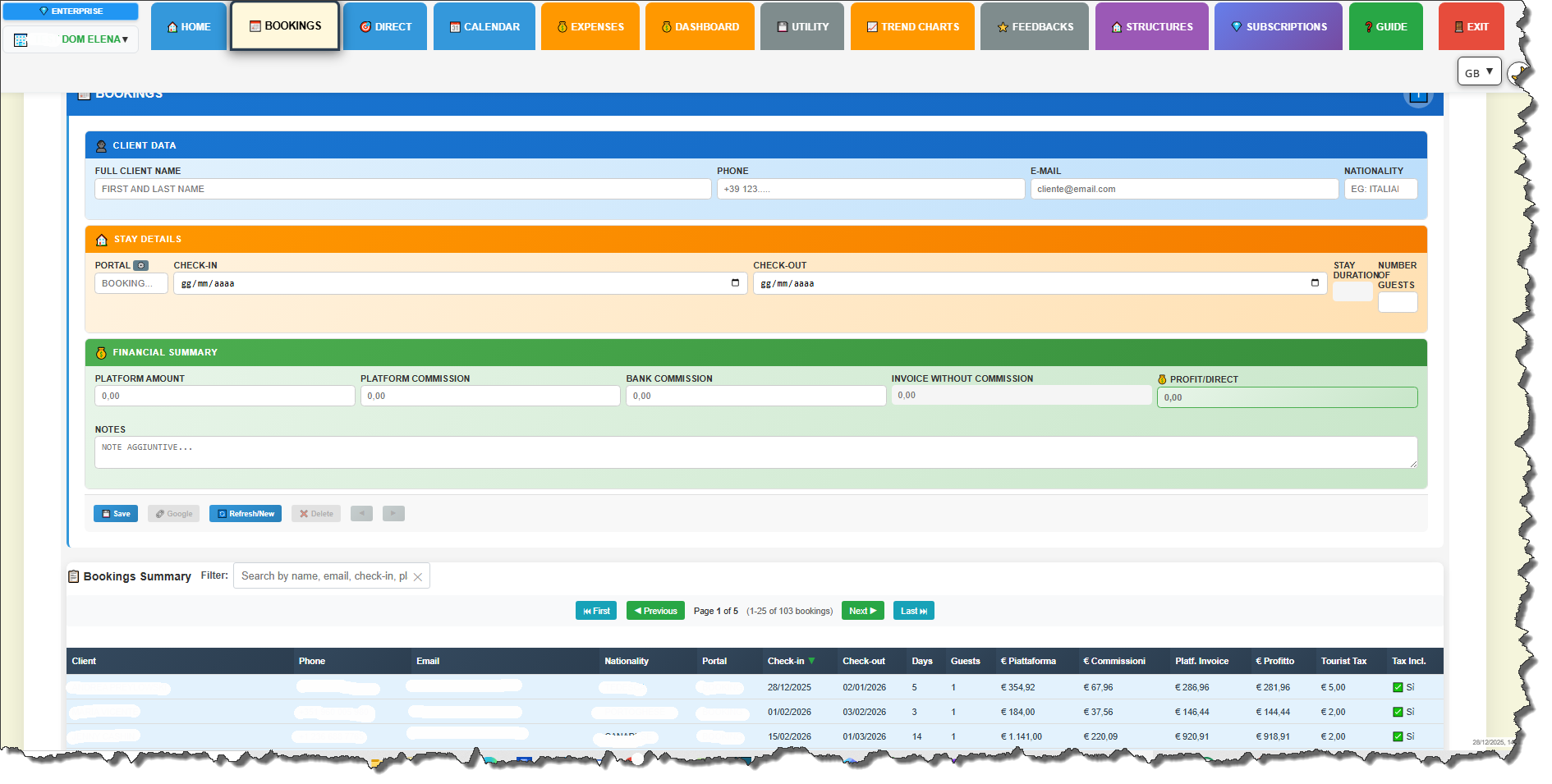Clear the bookings filter with the X icon
1552x784 pixels.
(x=418, y=577)
